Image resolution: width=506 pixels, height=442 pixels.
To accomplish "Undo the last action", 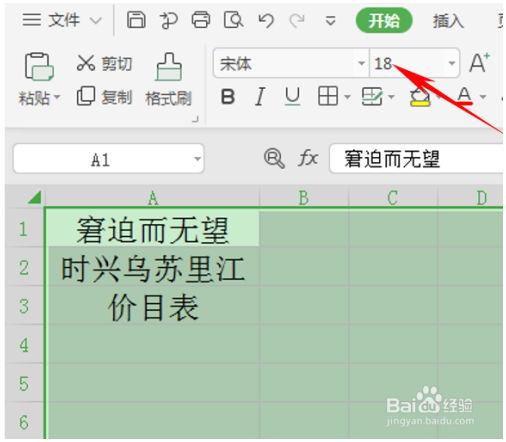I will pyautogui.click(x=266, y=21).
